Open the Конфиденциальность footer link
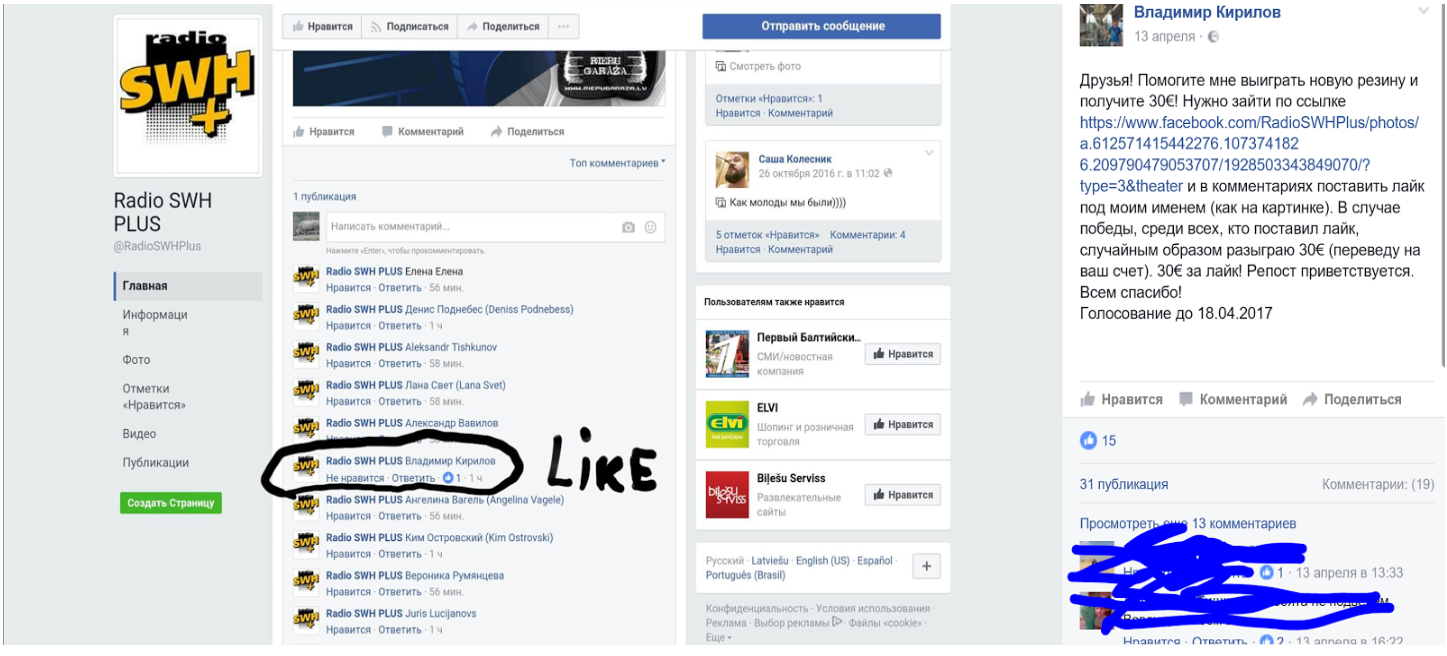Viewport: 1447px width, 656px height. click(x=757, y=608)
